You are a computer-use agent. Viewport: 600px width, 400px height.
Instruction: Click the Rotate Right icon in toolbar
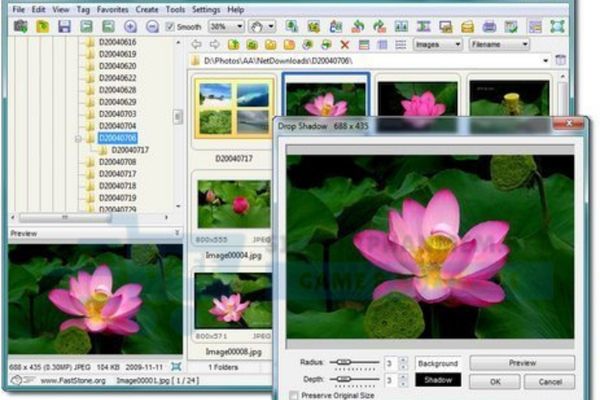[x=380, y=26]
